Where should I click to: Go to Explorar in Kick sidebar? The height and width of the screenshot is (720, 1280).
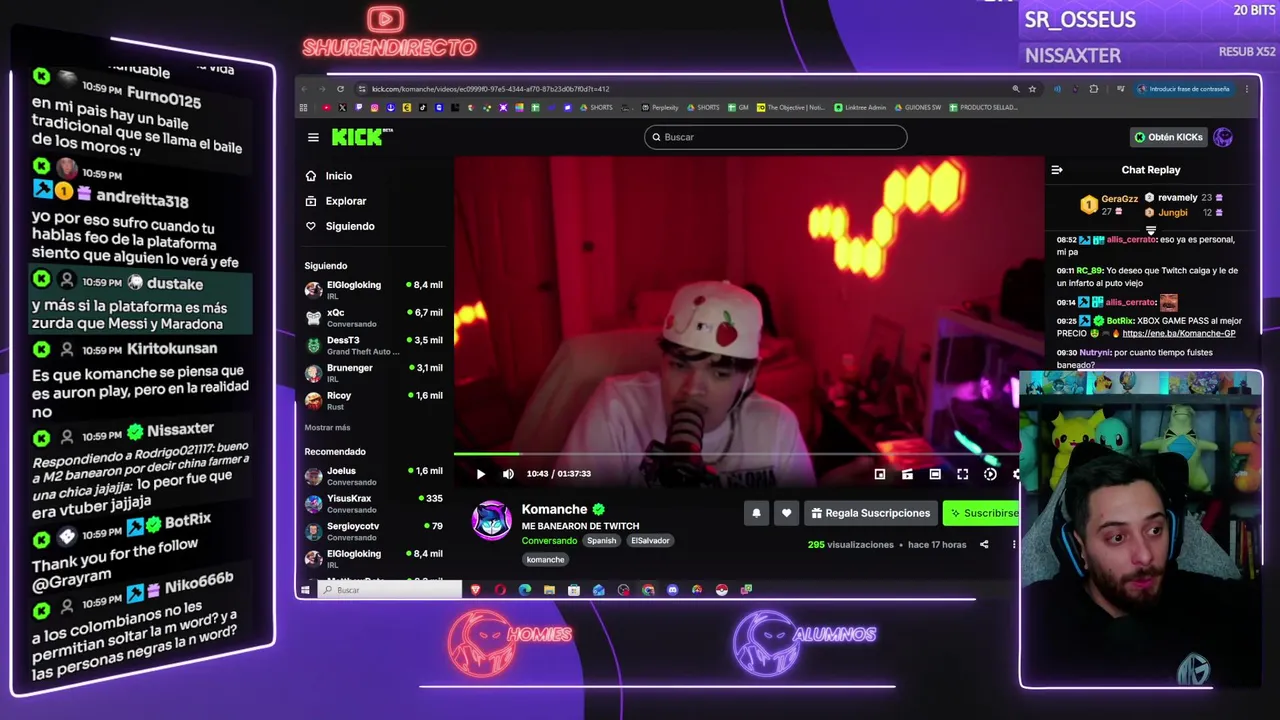(336, 201)
